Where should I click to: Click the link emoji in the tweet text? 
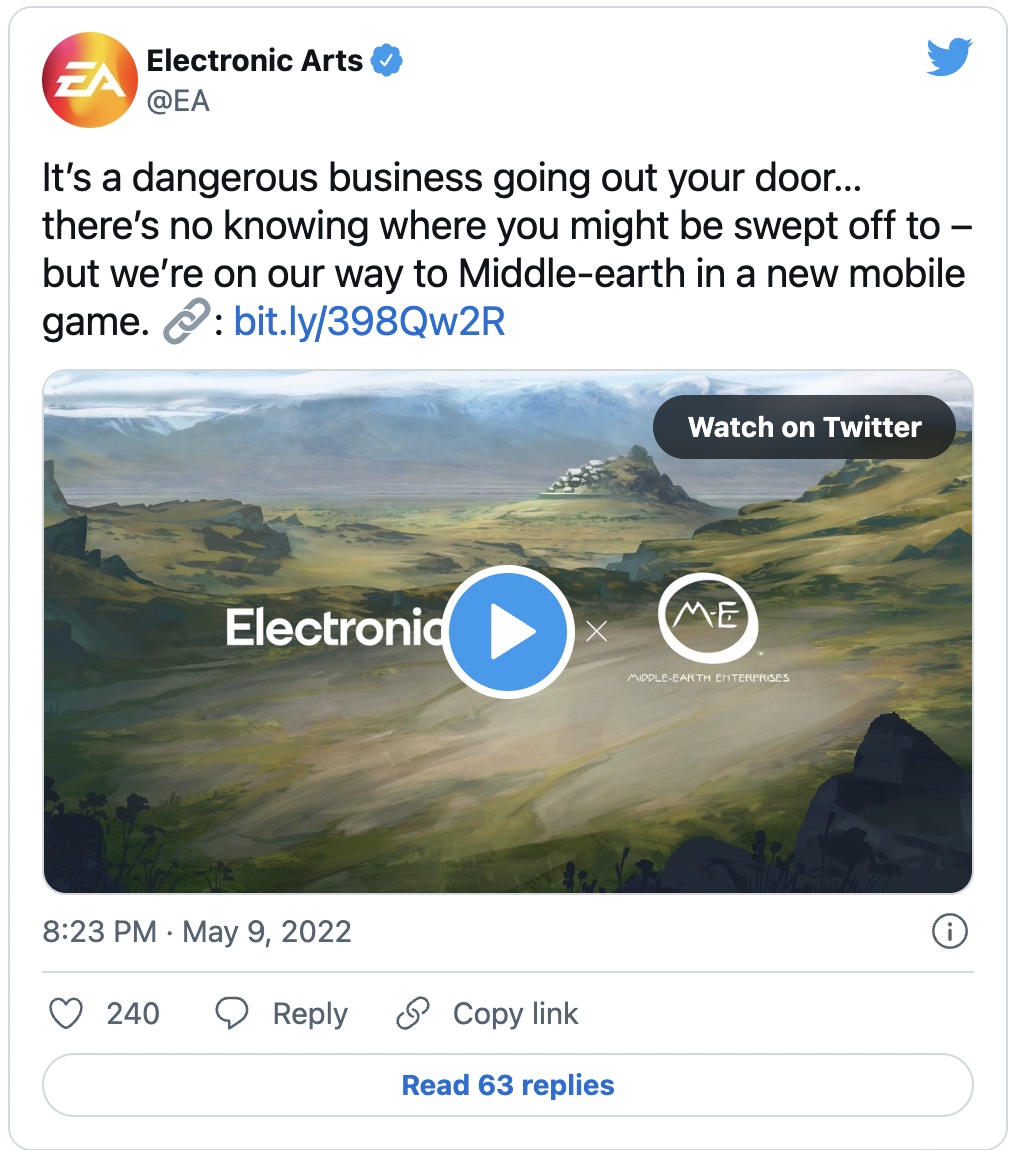186,323
